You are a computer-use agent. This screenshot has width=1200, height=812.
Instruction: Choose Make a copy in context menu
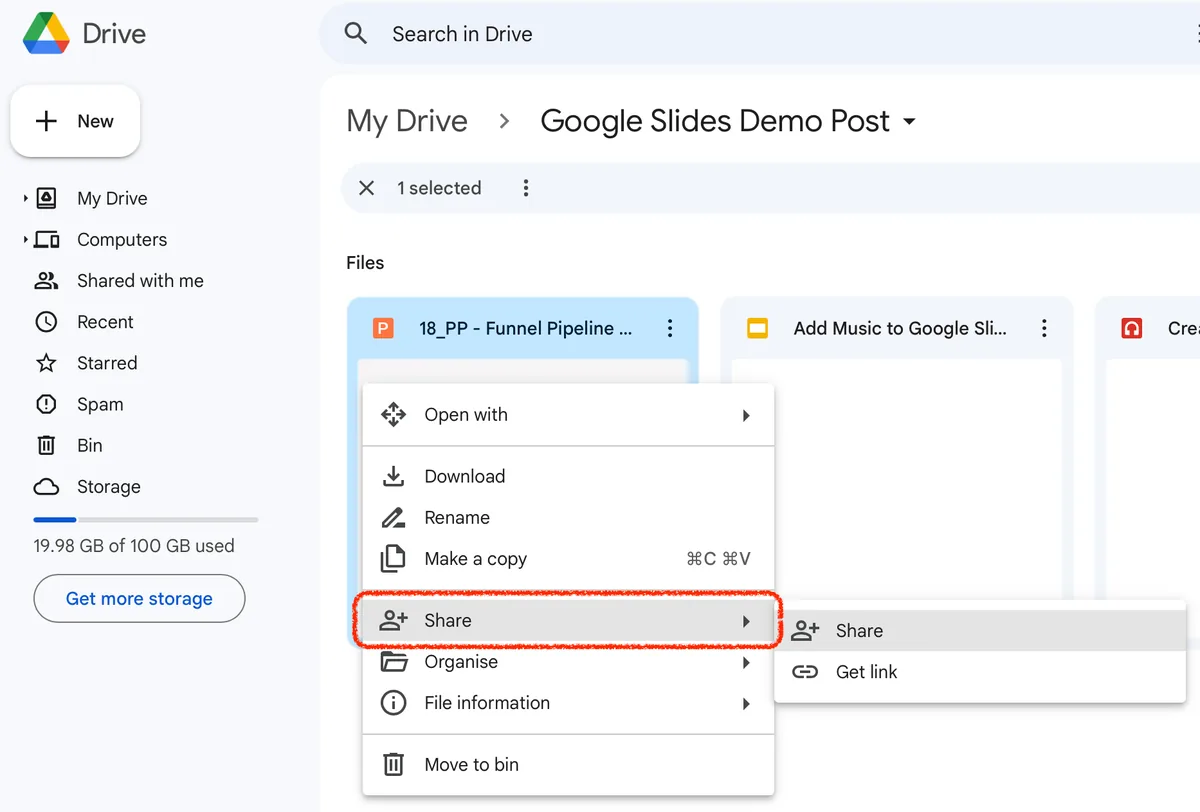pos(568,559)
